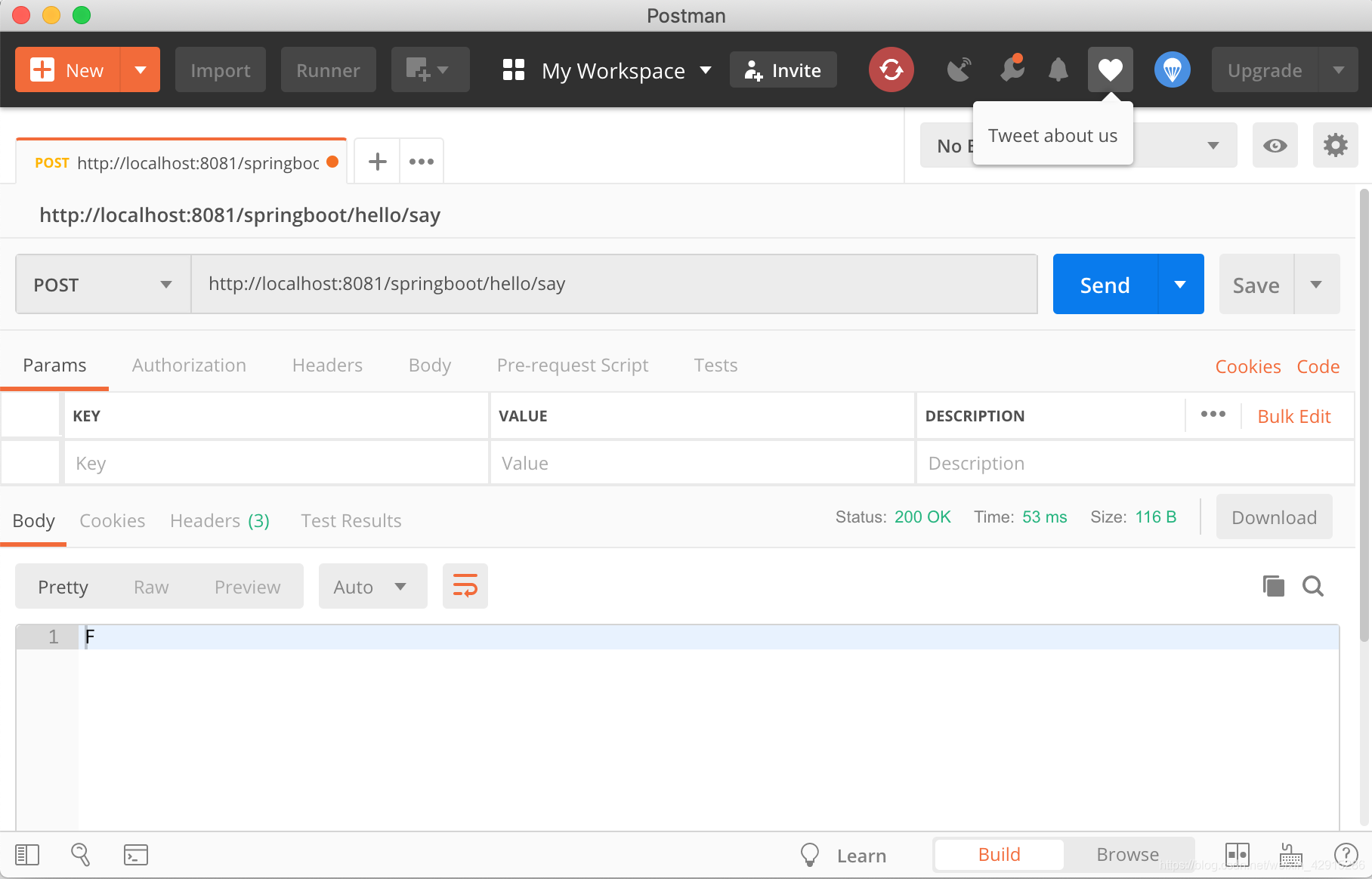
Task: Open Manage Environments gear icon
Action: (x=1335, y=145)
